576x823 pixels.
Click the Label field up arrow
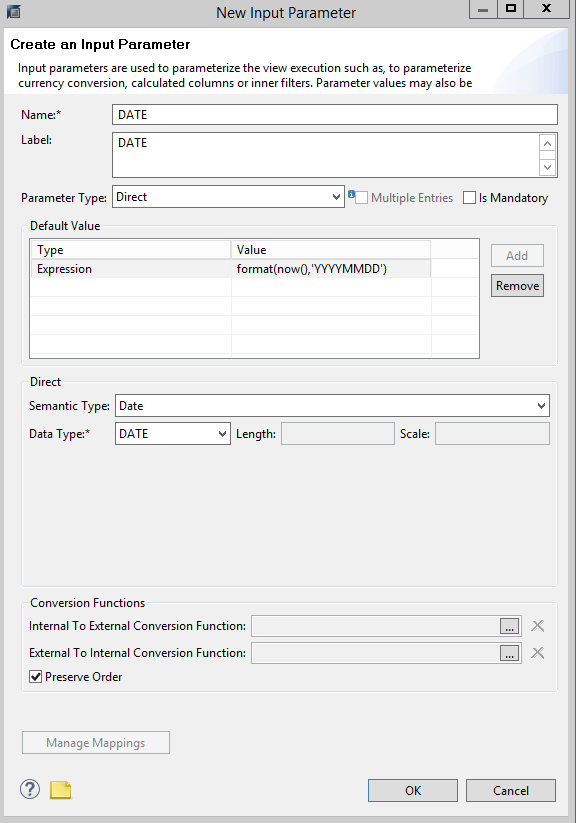click(548, 144)
